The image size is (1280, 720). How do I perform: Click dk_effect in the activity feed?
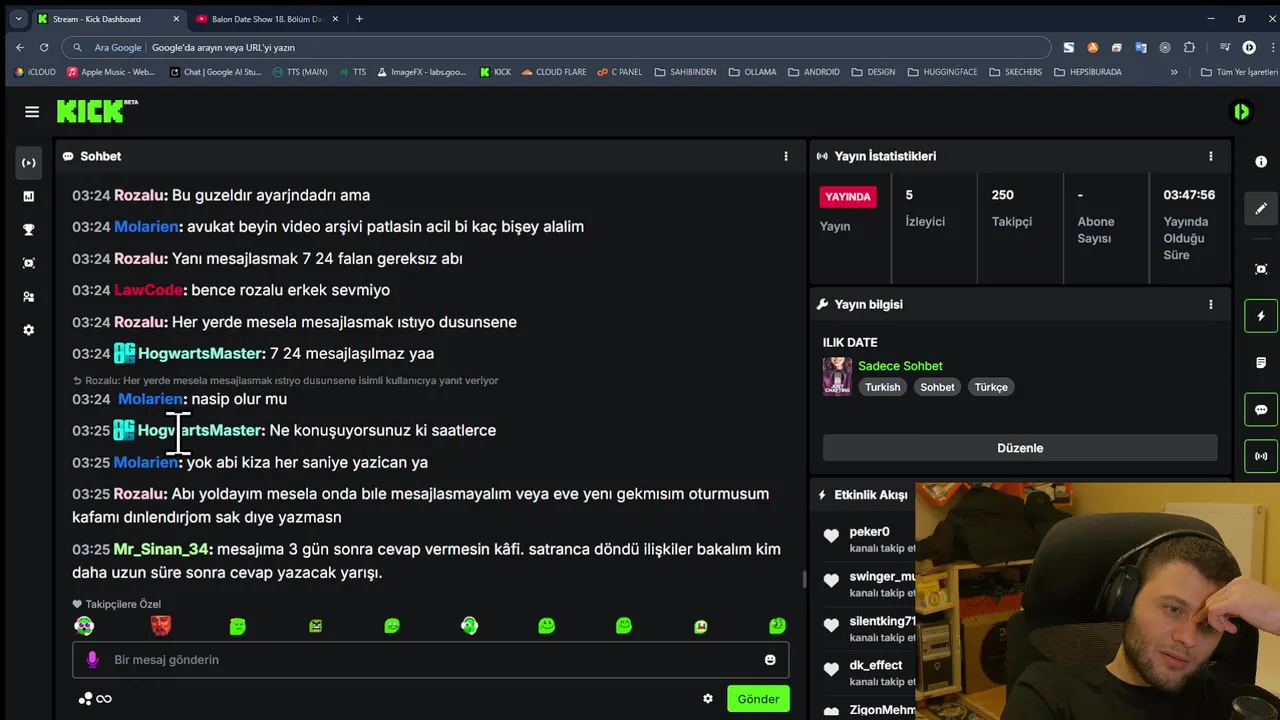tap(876, 665)
